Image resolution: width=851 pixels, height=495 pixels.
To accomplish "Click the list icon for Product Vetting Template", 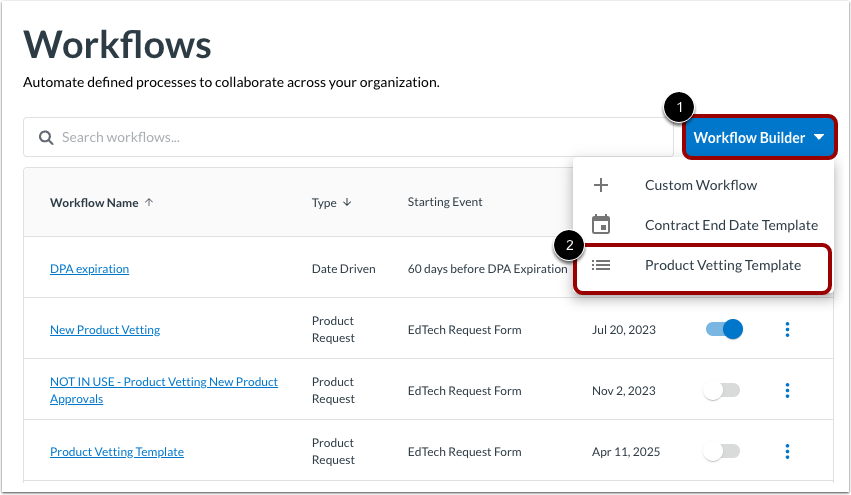I will coord(601,265).
